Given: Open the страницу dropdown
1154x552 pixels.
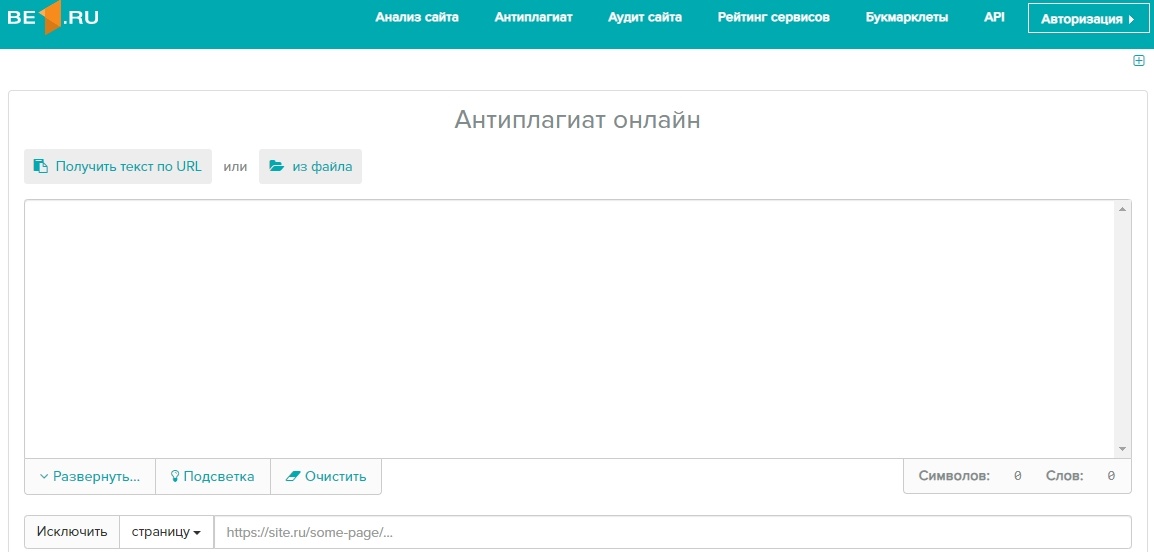Looking at the screenshot, I should coord(166,533).
